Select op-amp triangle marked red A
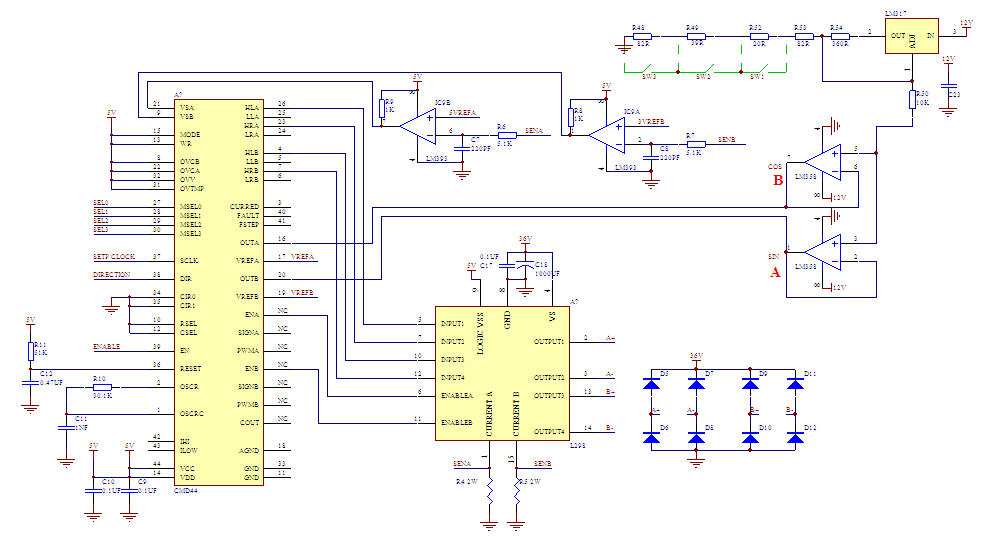The width and height of the screenshot is (985, 540). pyautogui.click(x=824, y=248)
